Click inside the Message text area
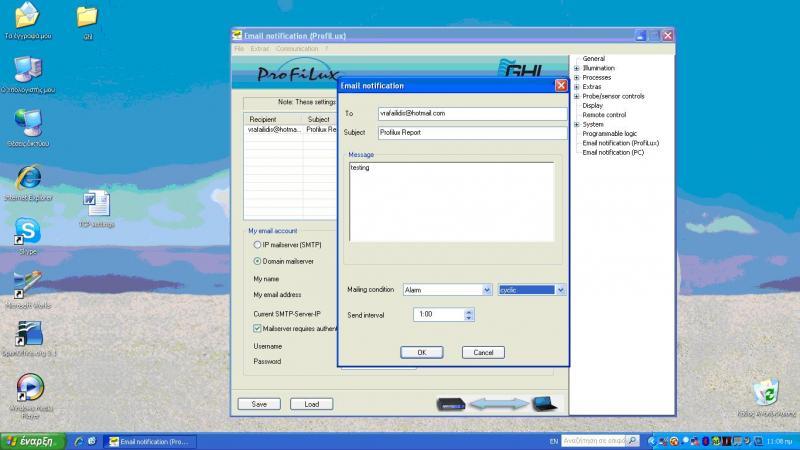Screen dimensions: 800x450 [452, 202]
